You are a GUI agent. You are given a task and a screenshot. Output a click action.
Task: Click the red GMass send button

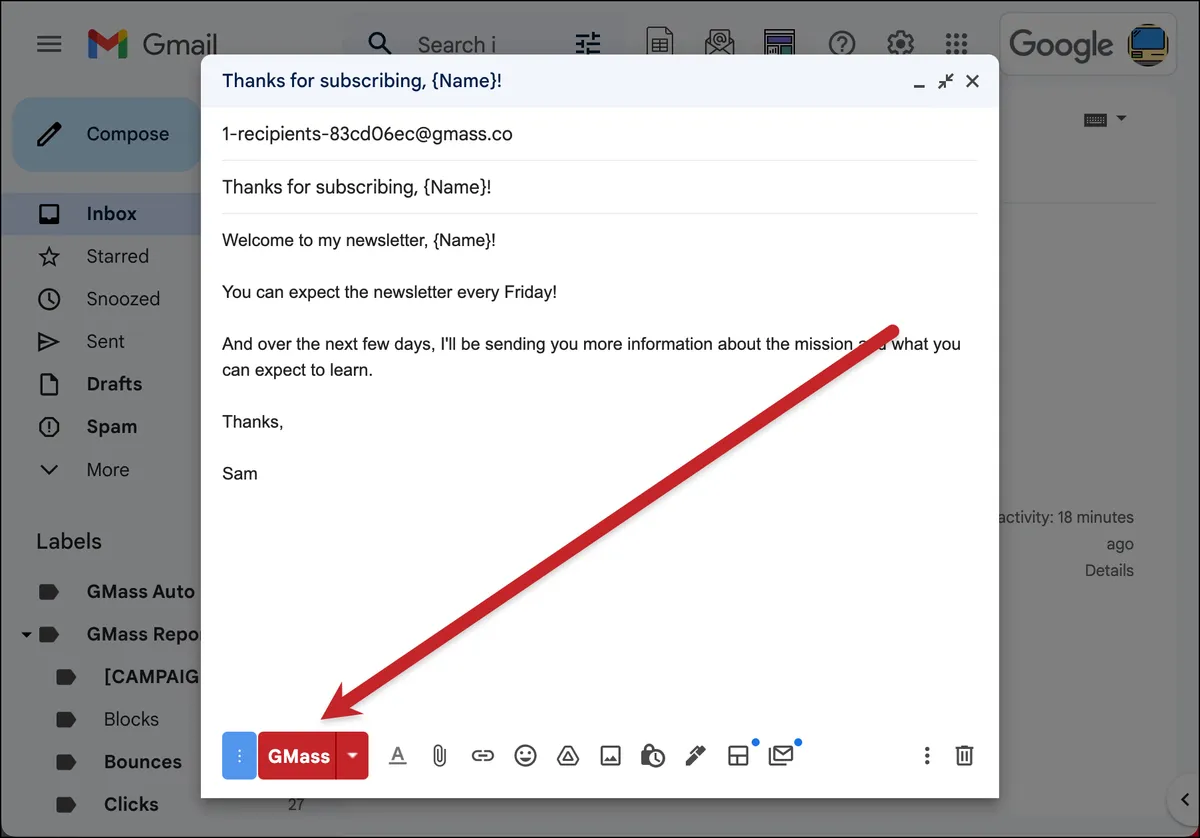298,756
